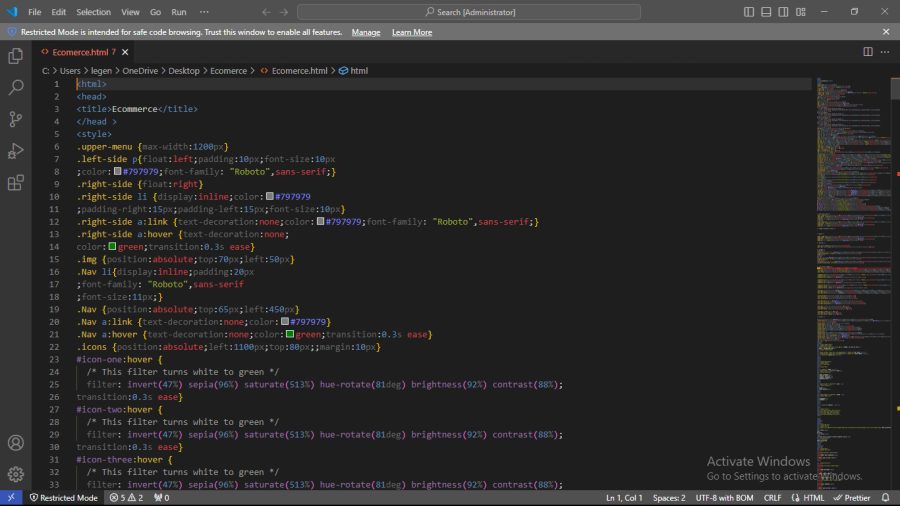The height and width of the screenshot is (506, 900).
Task: Go back with the left arrow
Action: (x=266, y=11)
